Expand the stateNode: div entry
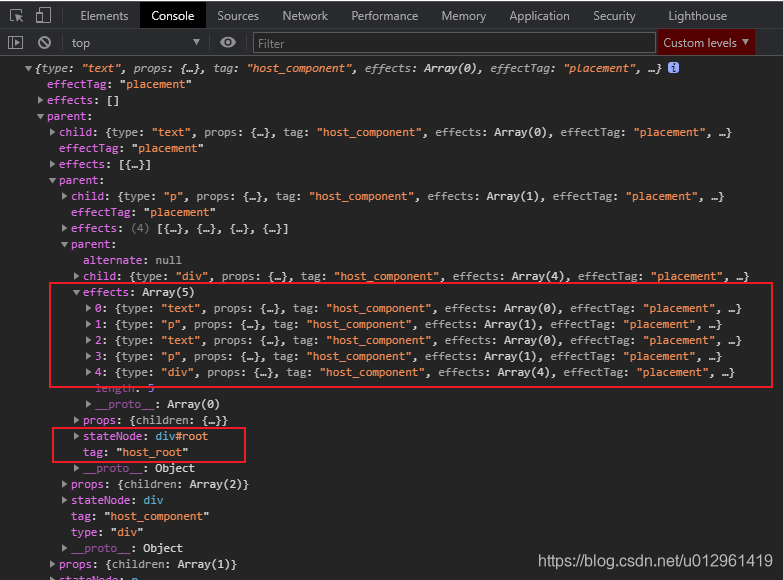Image resolution: width=783 pixels, height=580 pixels. click(x=64, y=500)
